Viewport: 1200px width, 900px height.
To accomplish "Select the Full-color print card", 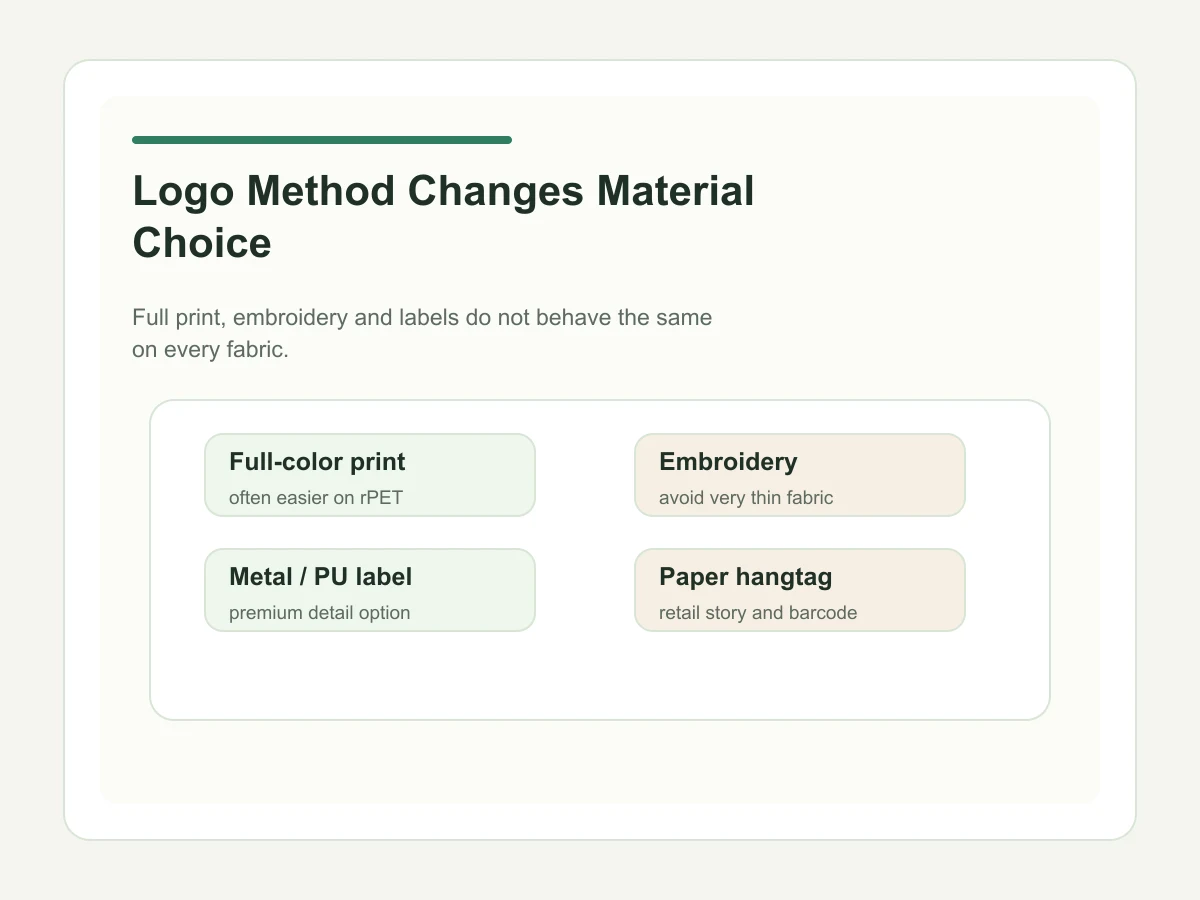I will click(370, 475).
